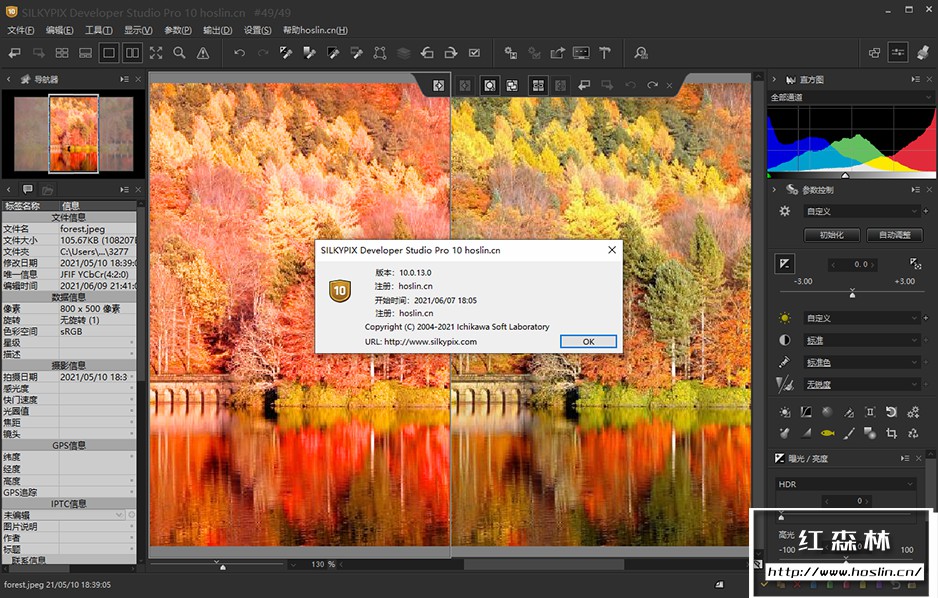Click the crop tool icon in parameter panel
Screen dimensions: 938x598
[891, 433]
